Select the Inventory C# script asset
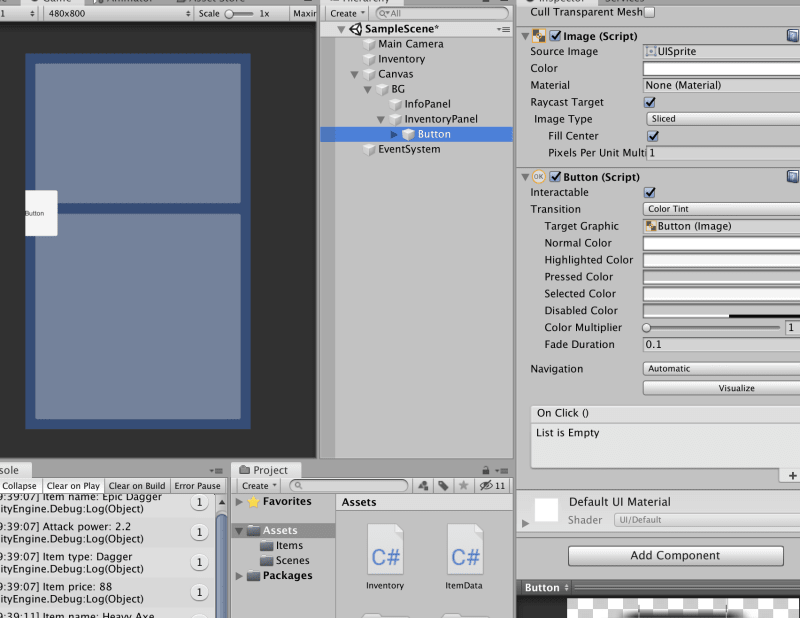Screen dimensions: 800x618 click(x=385, y=557)
